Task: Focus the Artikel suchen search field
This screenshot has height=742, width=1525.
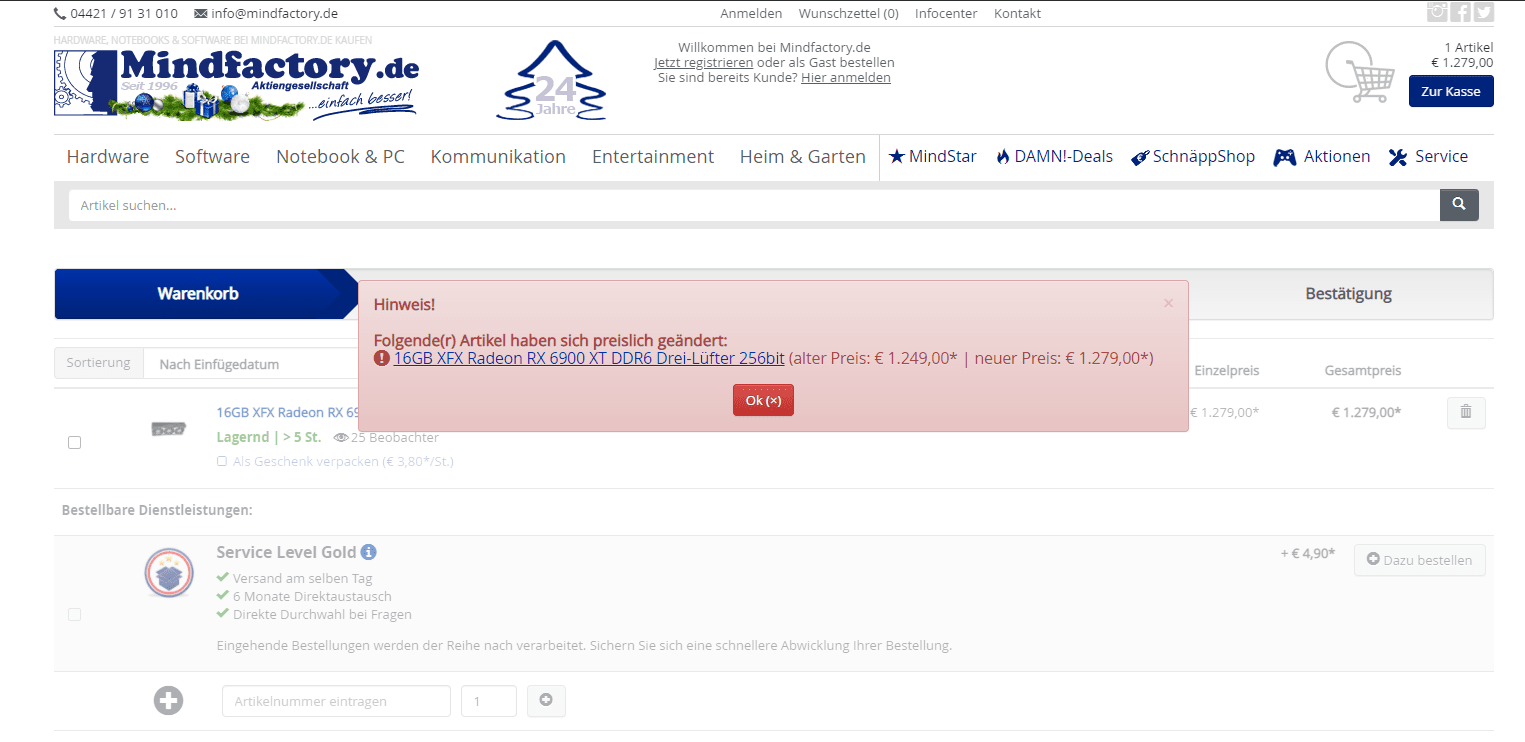Action: (754, 205)
